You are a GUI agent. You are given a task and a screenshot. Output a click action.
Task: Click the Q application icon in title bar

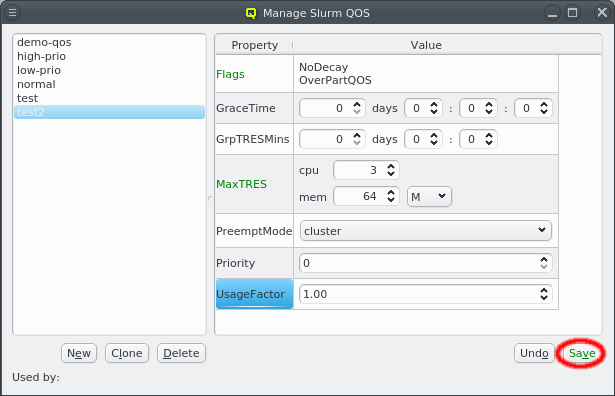pos(251,13)
